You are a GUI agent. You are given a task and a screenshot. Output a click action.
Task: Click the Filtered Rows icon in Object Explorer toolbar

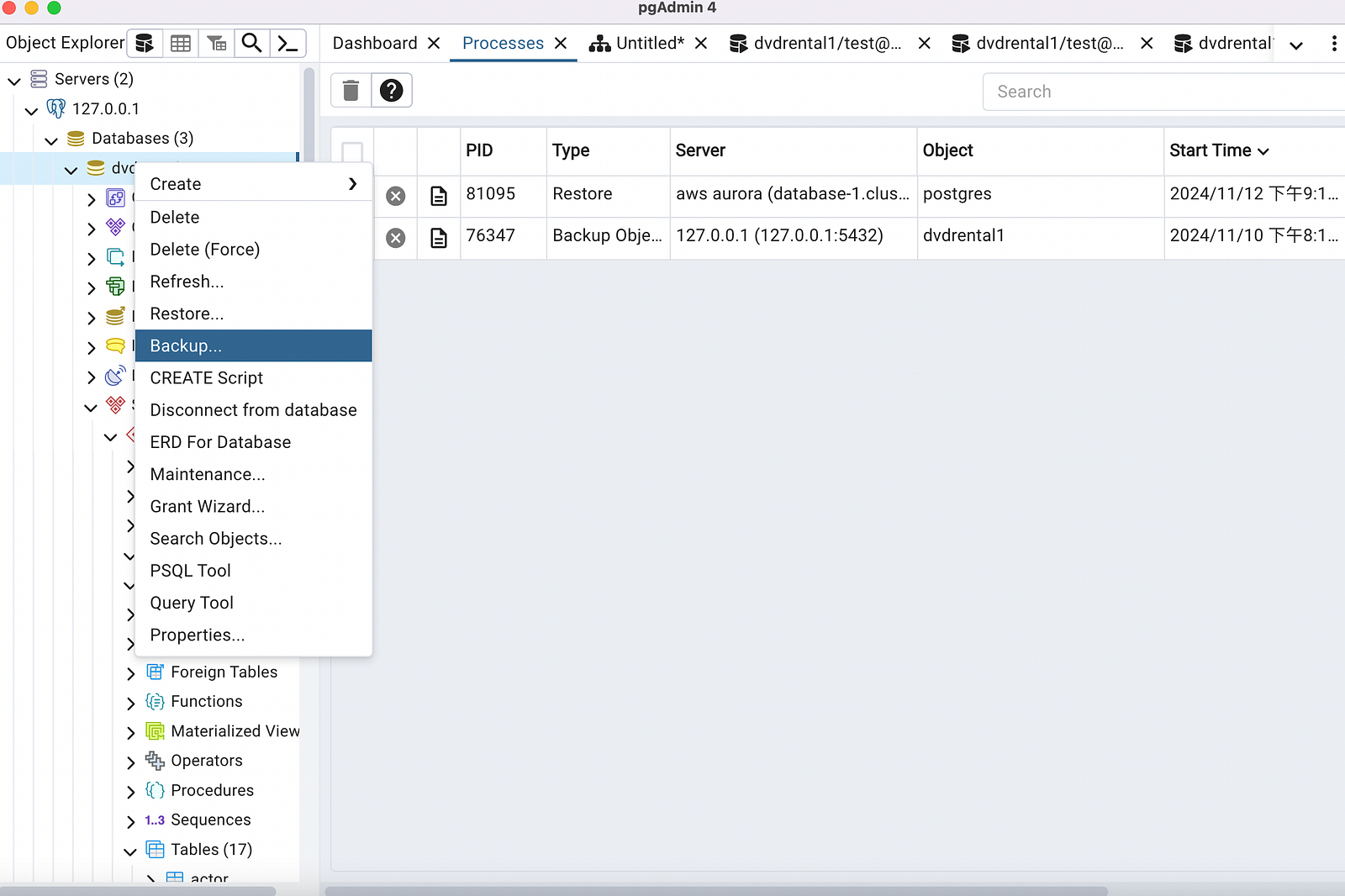click(217, 43)
